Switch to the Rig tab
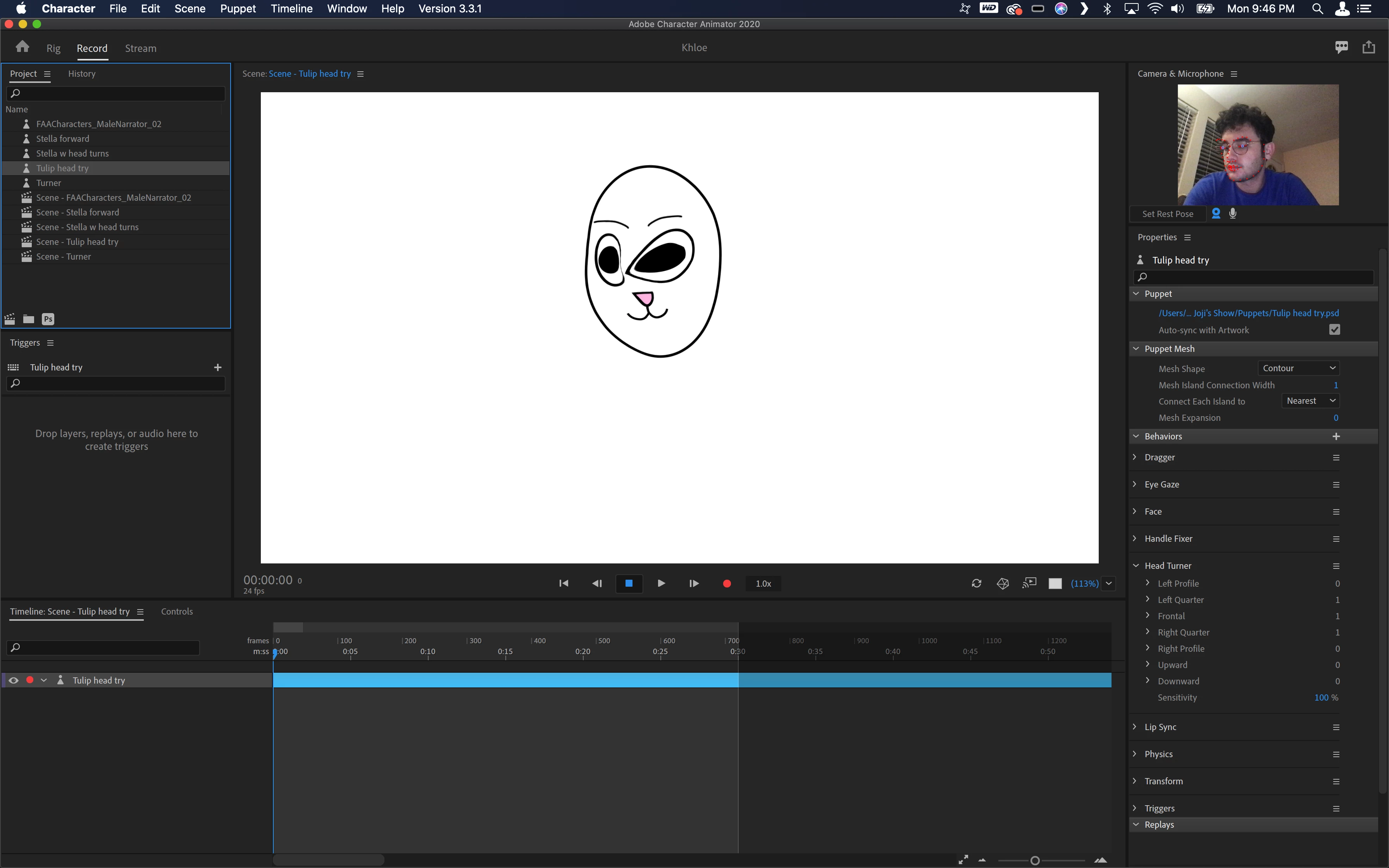The height and width of the screenshot is (868, 1389). coord(53,48)
